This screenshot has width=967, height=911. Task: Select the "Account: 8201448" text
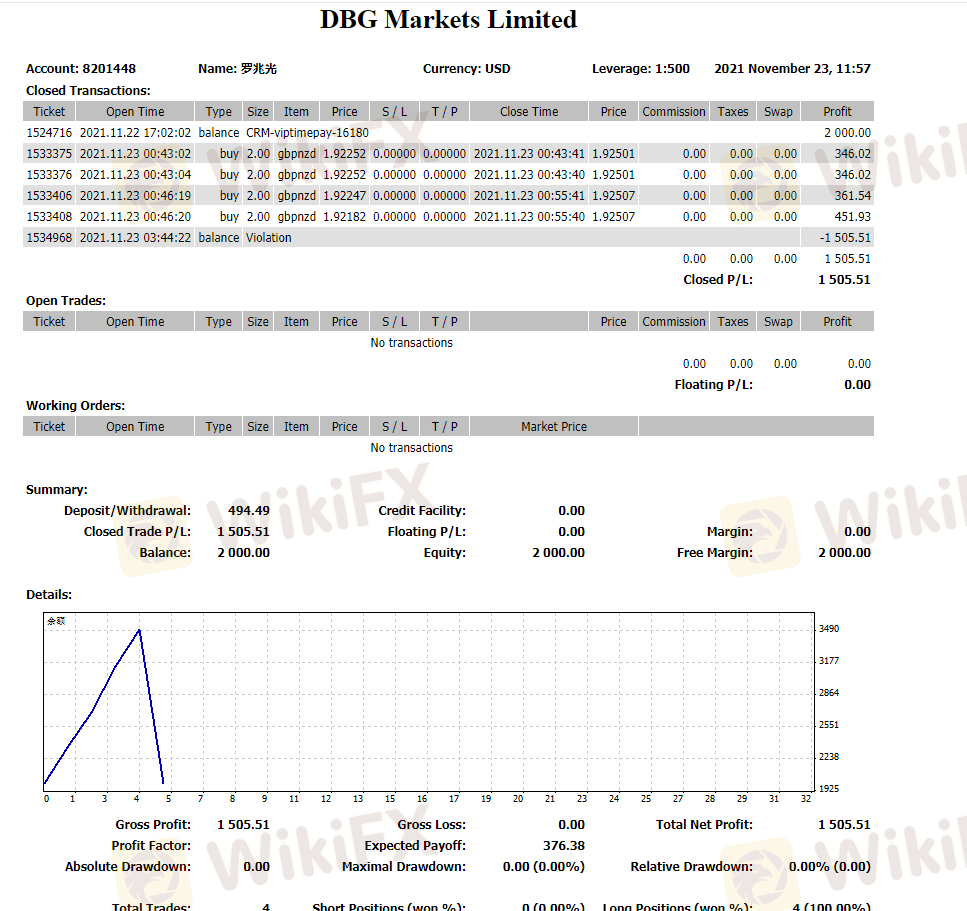[x=81, y=68]
